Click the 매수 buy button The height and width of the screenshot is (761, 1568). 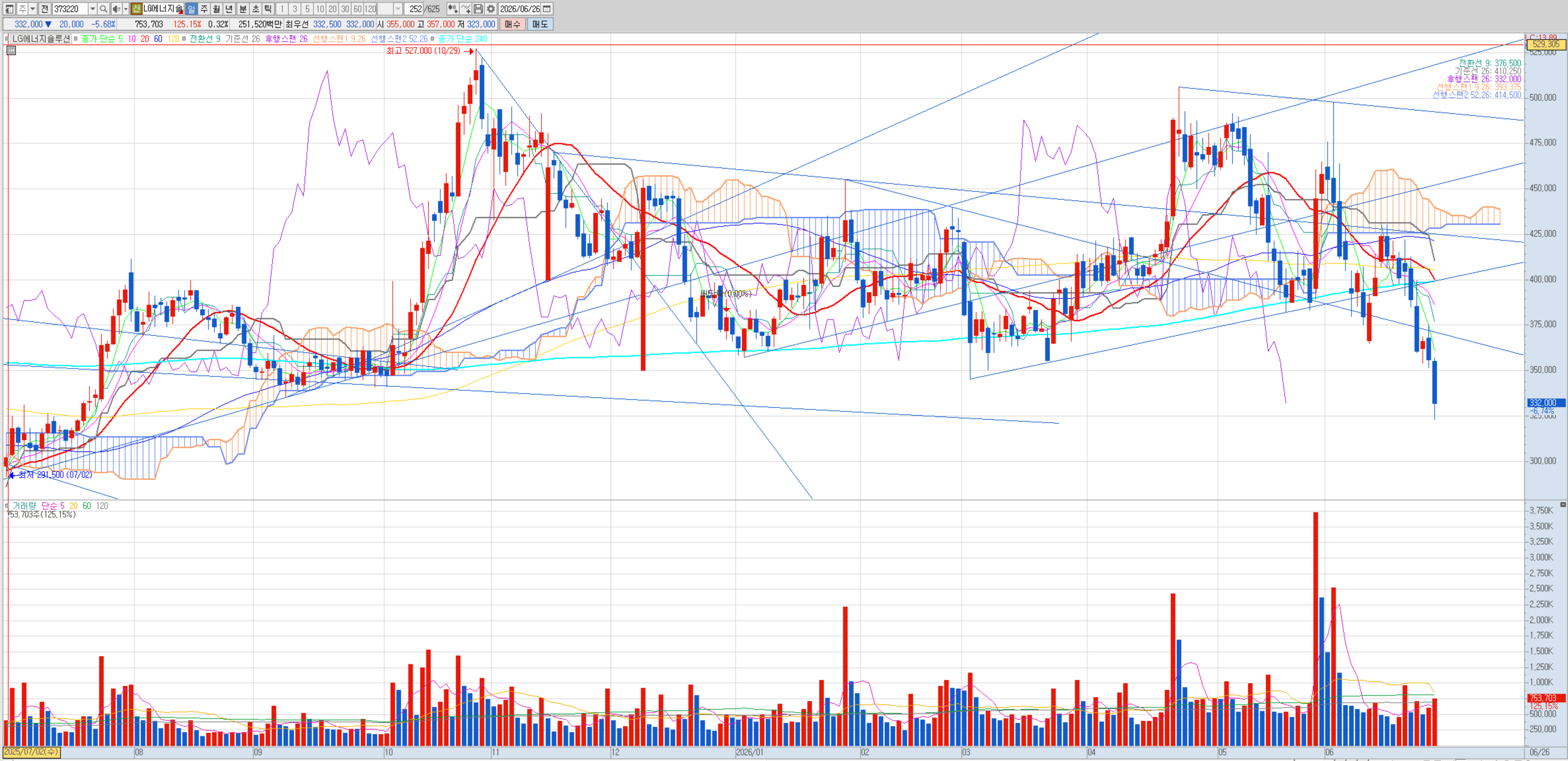point(513,24)
